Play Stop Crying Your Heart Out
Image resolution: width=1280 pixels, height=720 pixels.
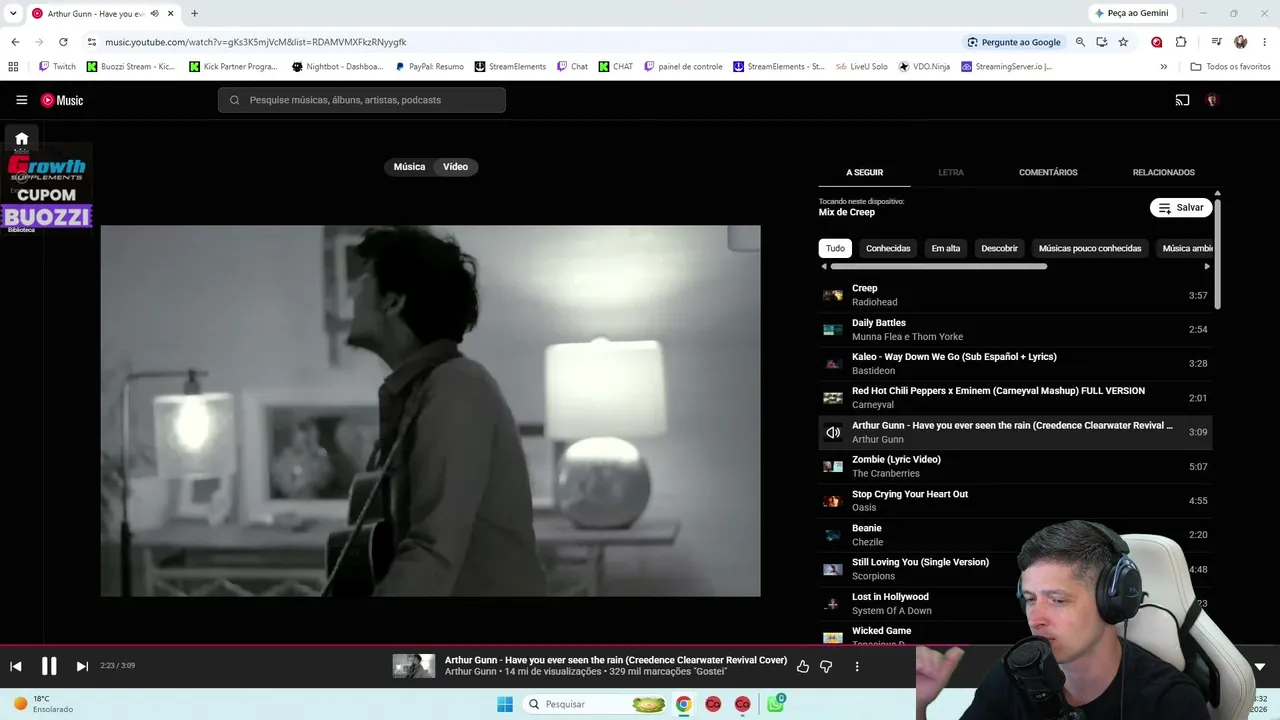pos(1015,501)
